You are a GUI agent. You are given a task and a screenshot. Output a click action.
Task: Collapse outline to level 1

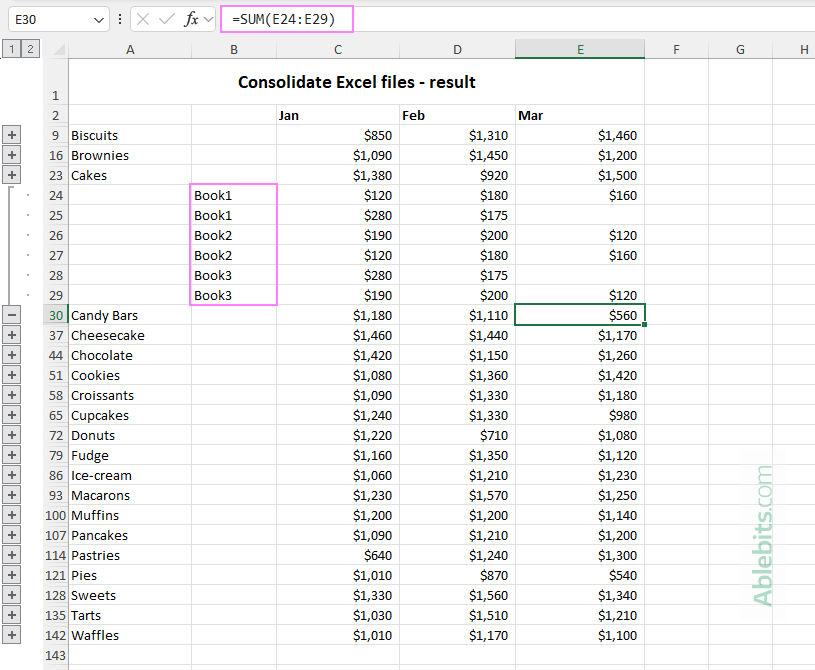(12, 48)
